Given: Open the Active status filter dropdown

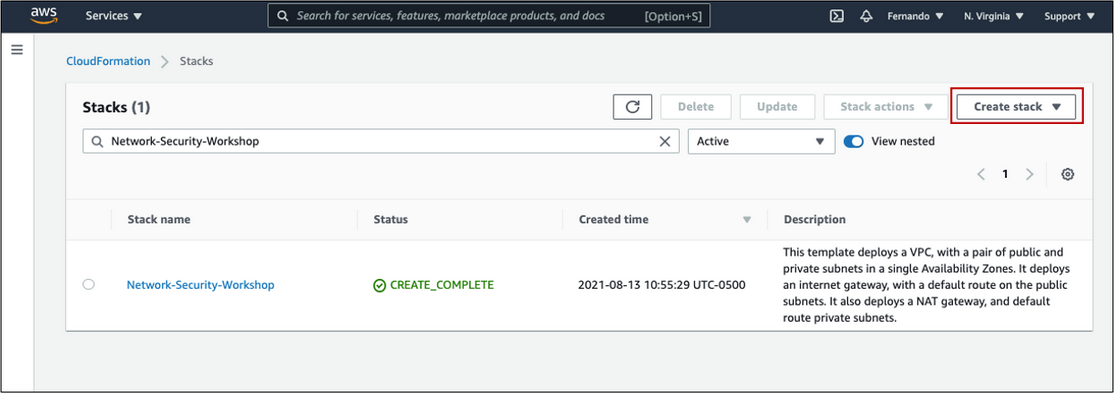Looking at the screenshot, I should [x=761, y=141].
